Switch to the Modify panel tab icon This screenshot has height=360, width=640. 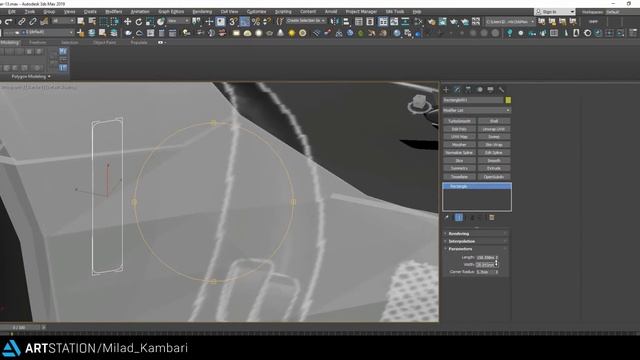457,89
